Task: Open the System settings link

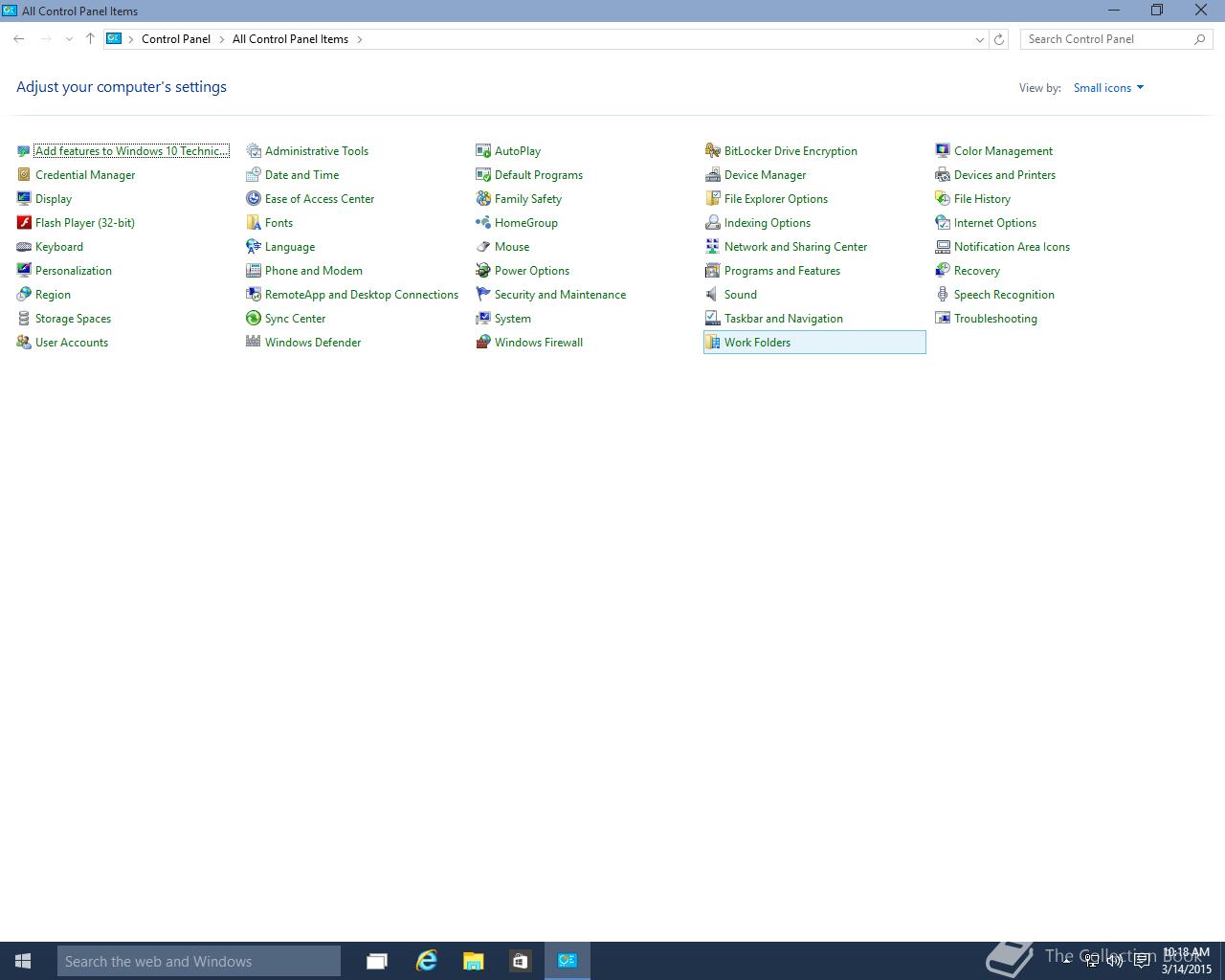Action: point(512,319)
